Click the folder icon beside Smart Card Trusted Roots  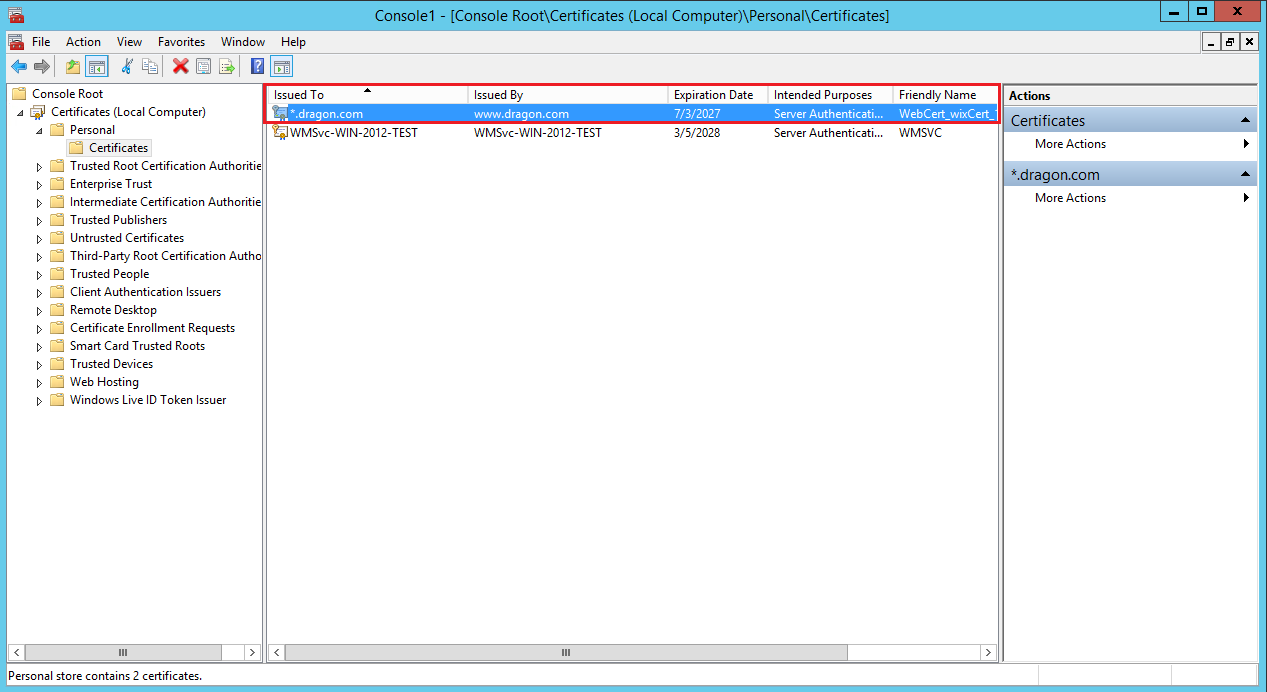(x=58, y=346)
